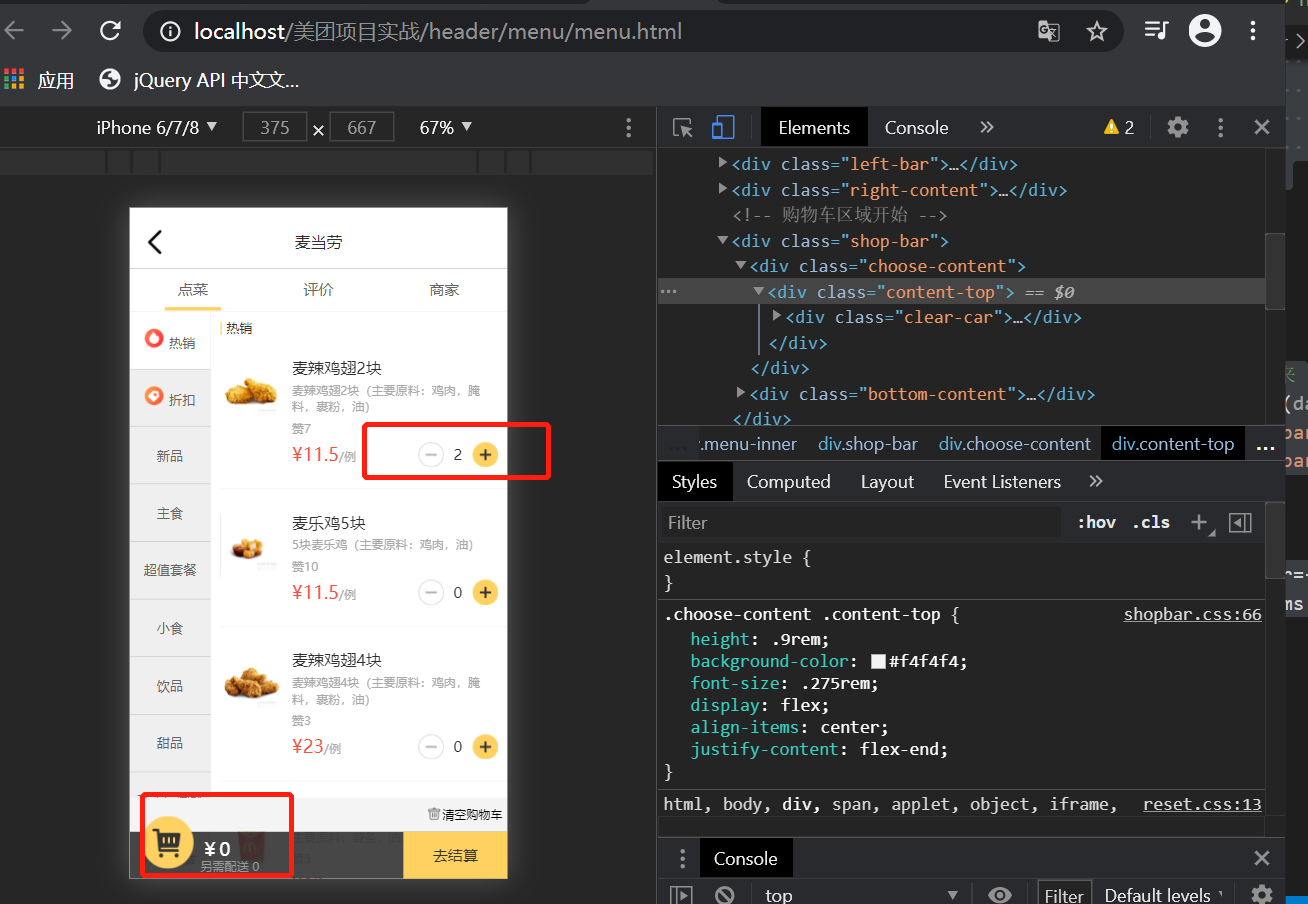Select div.choose-content in the breadcrumb
Screen dimensions: 1308x904
point(1014,444)
